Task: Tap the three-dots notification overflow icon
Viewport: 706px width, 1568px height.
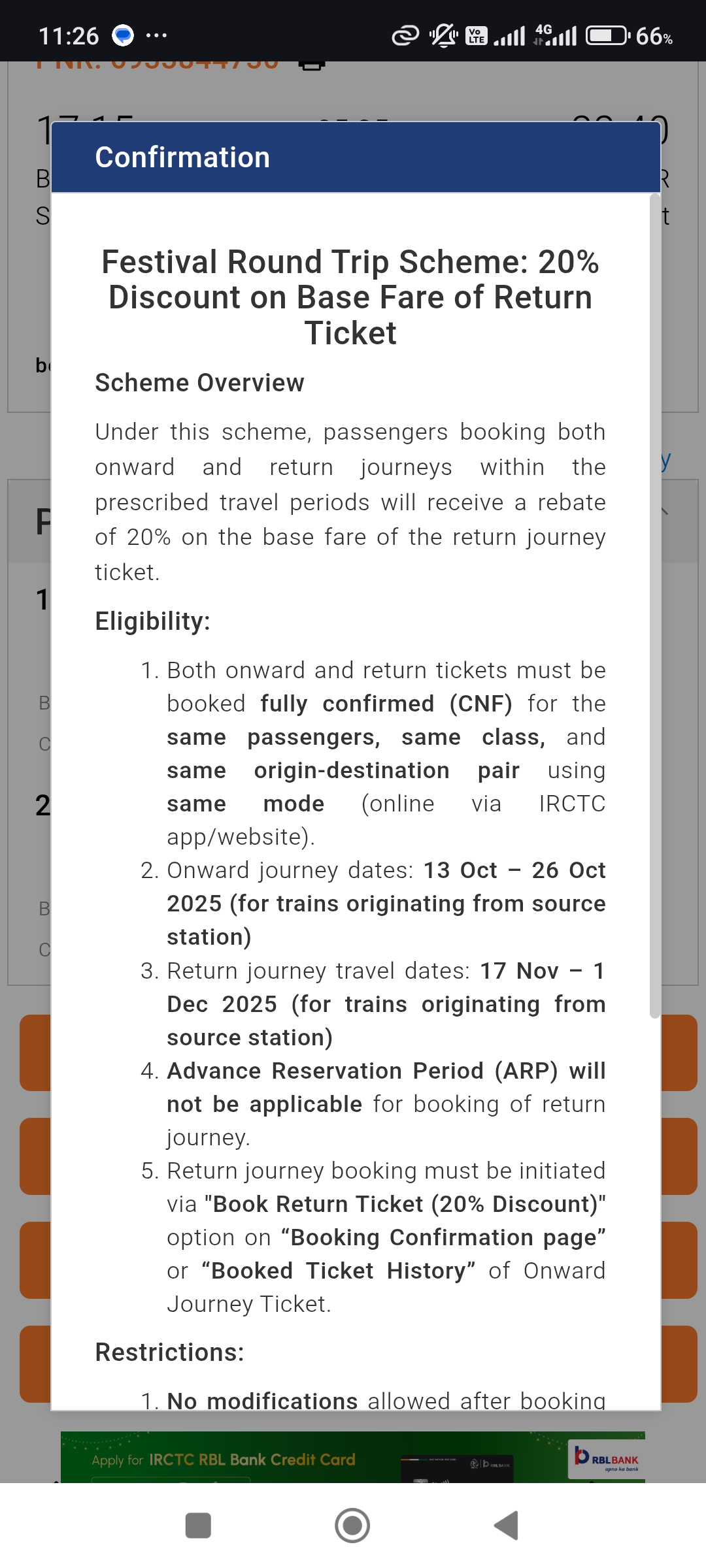Action: tap(157, 35)
